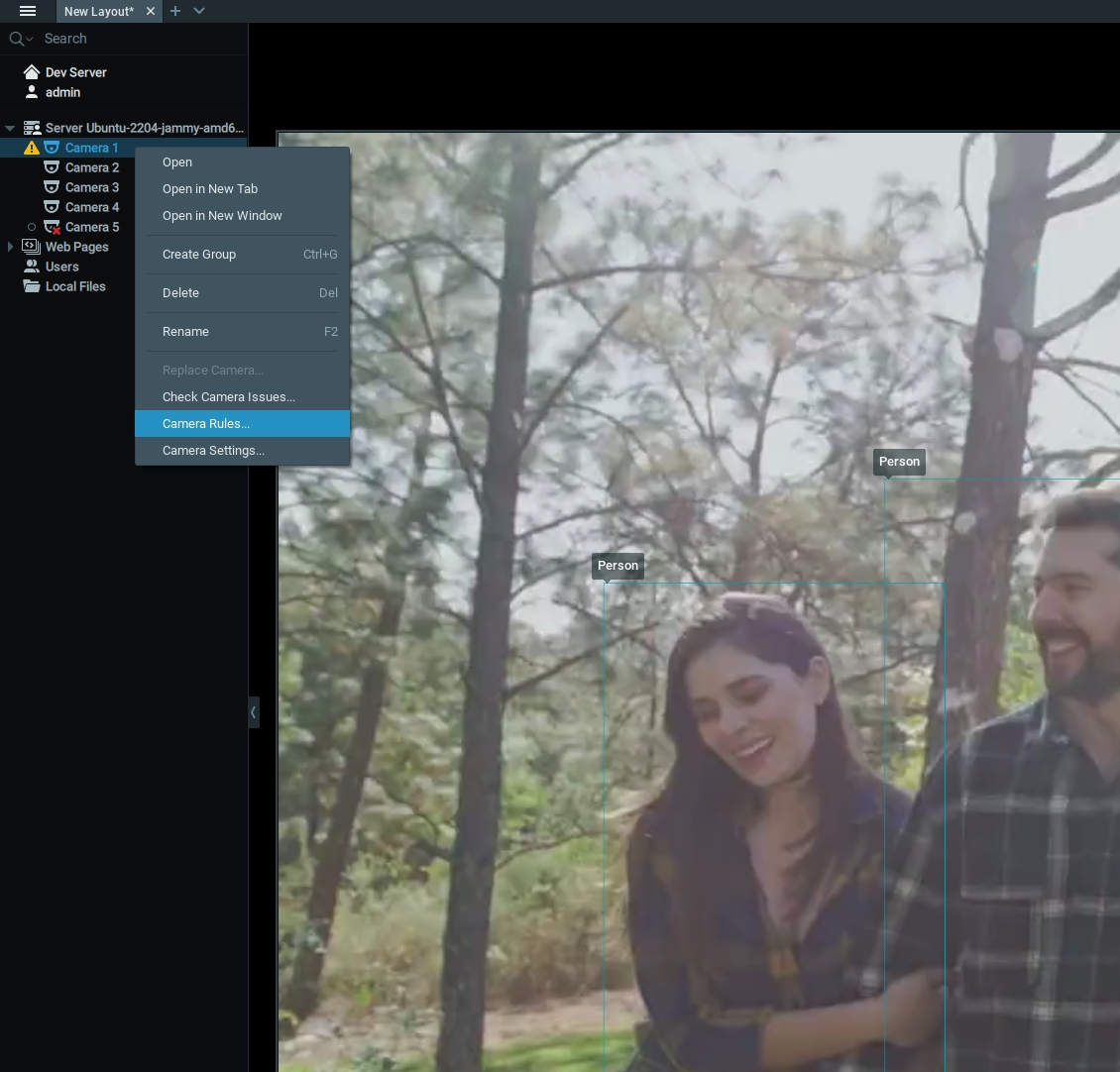Click the Local Files folder icon
1120x1072 pixels.
32,286
